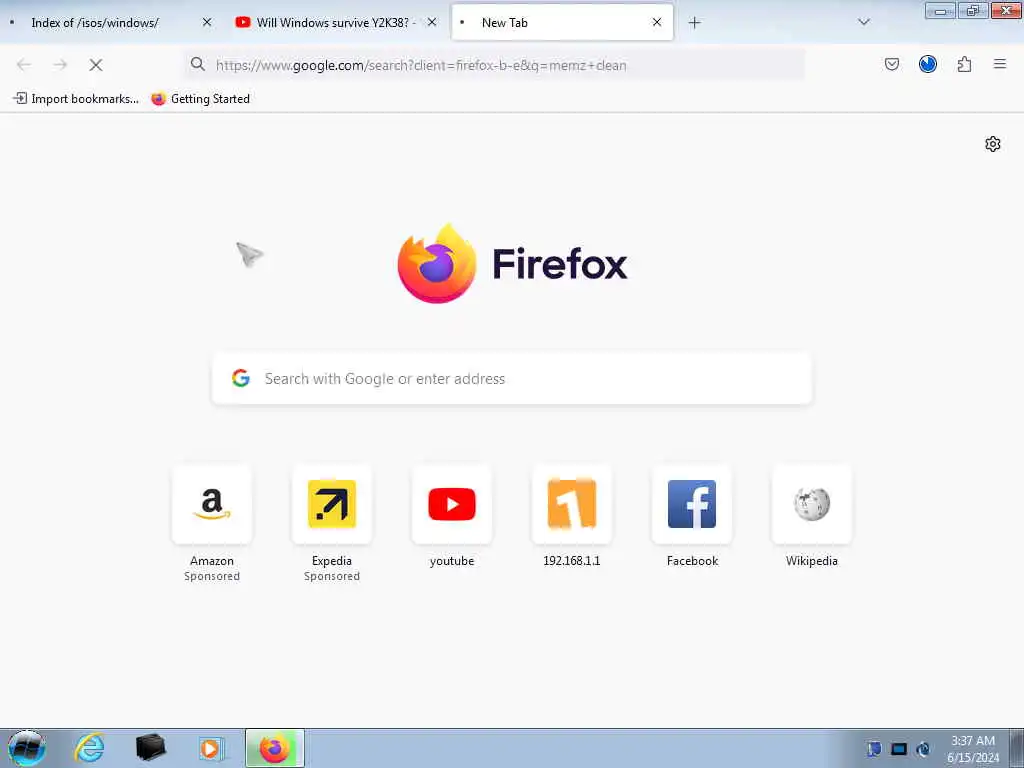Open the Windows Start menu
This screenshot has width=1024, height=768.
tap(27, 748)
